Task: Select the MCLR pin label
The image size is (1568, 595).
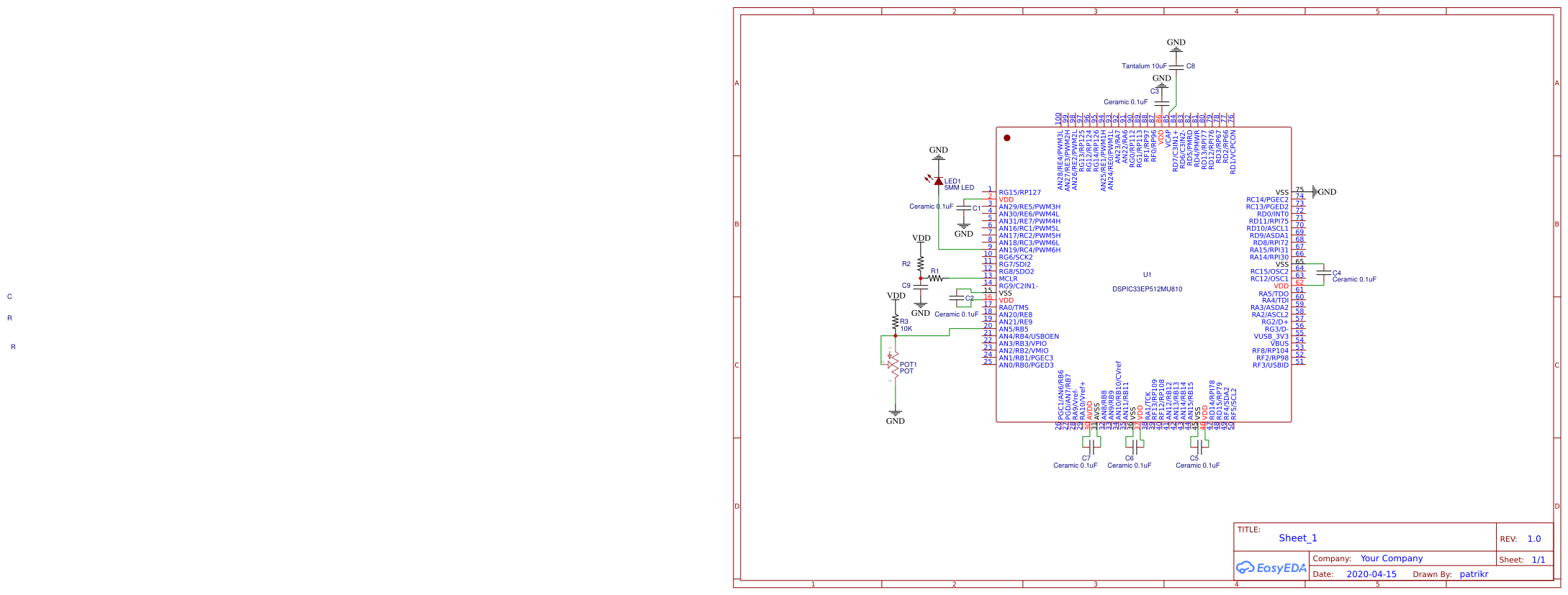Action: (x=1008, y=278)
